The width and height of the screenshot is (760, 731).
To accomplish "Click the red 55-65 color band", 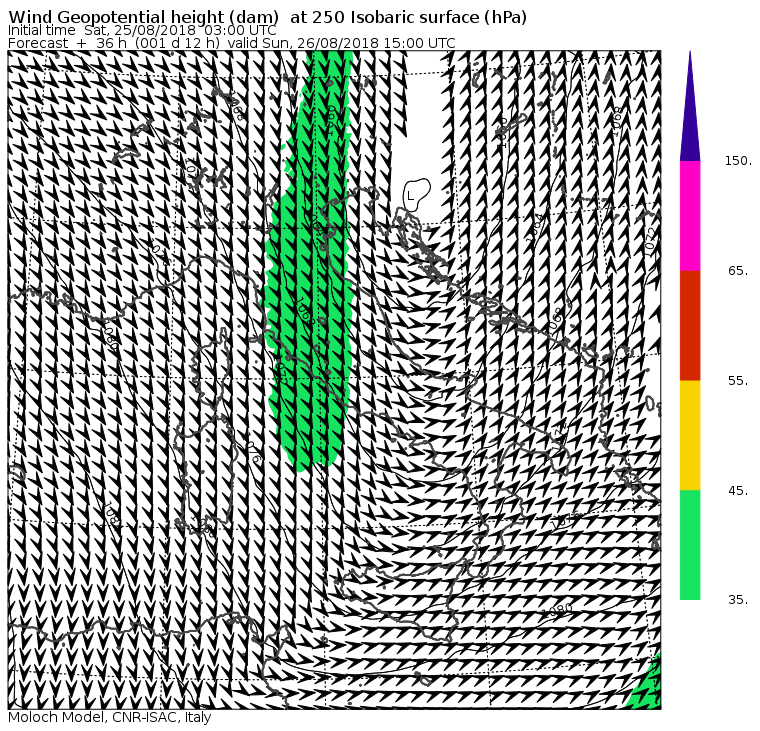I will pos(690,326).
